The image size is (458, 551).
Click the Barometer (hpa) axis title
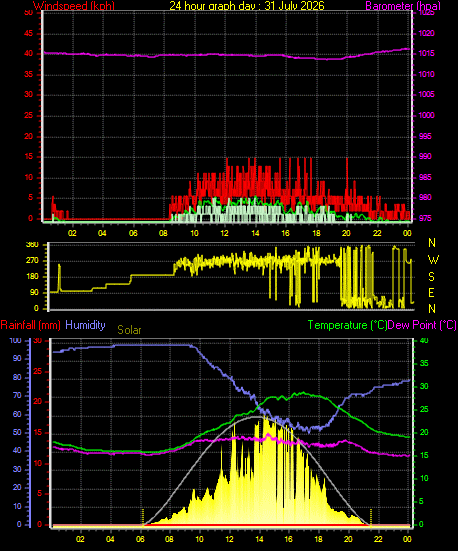[x=403, y=6]
